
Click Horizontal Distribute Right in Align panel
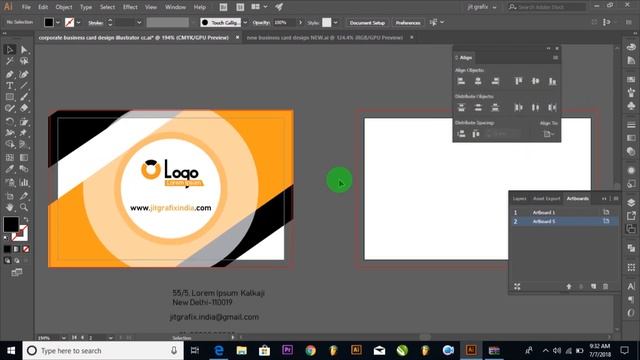coord(552,108)
